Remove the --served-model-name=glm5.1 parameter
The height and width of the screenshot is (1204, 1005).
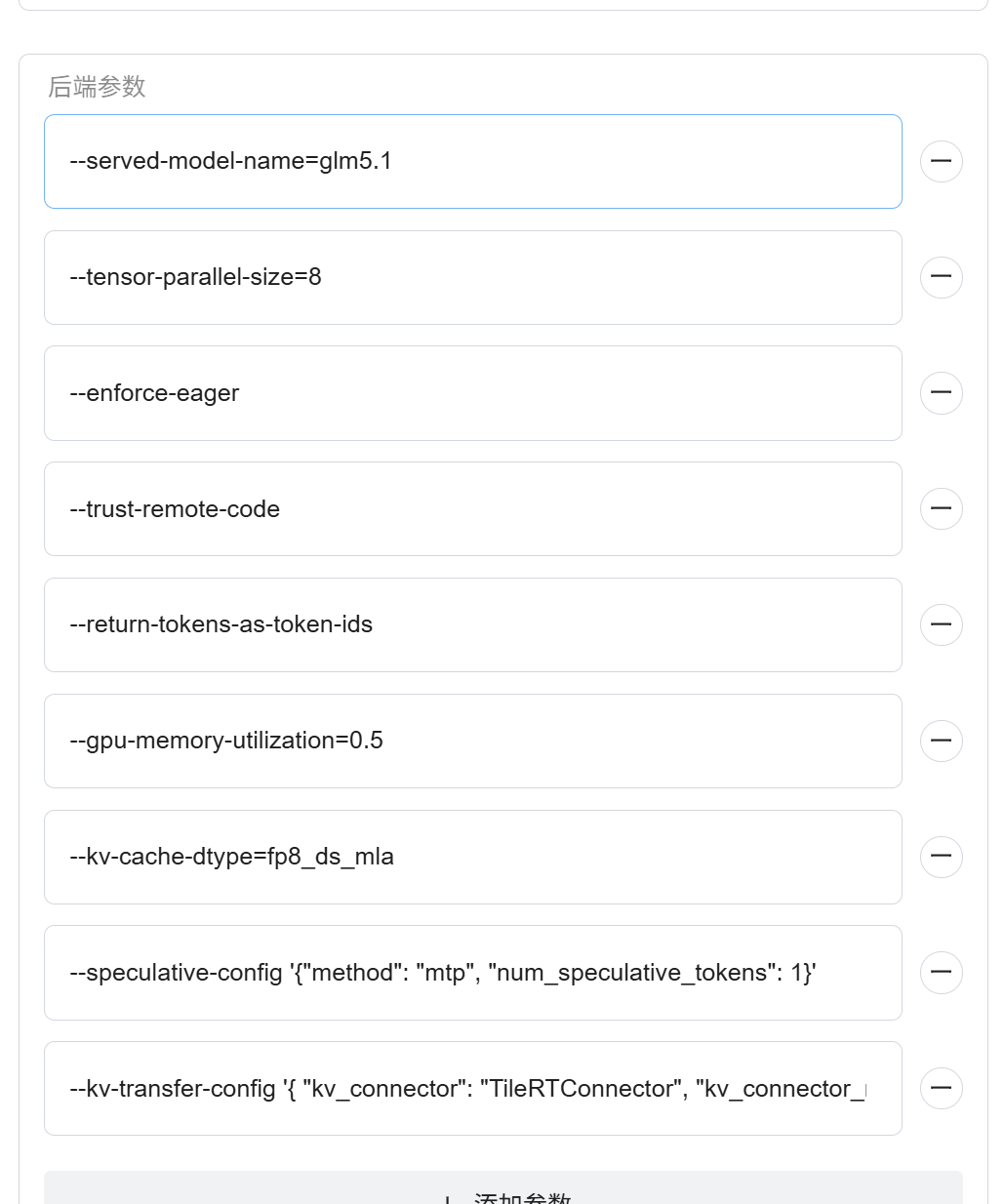(x=942, y=161)
